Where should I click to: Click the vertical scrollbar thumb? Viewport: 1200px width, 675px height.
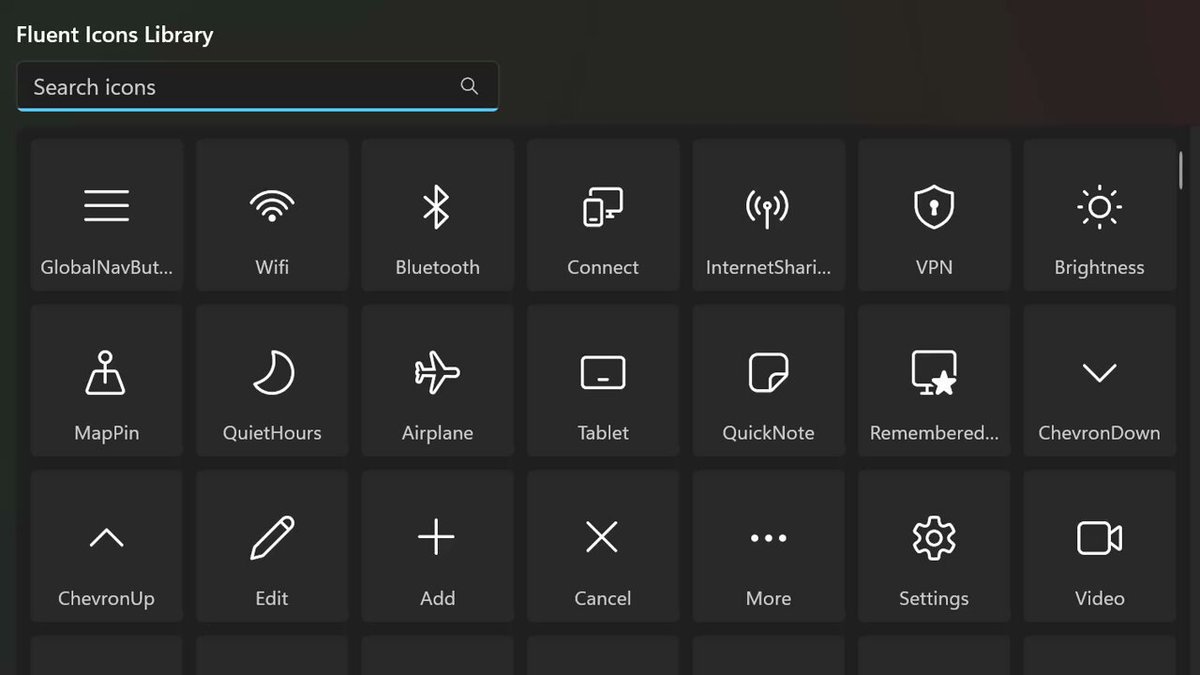click(x=1181, y=168)
